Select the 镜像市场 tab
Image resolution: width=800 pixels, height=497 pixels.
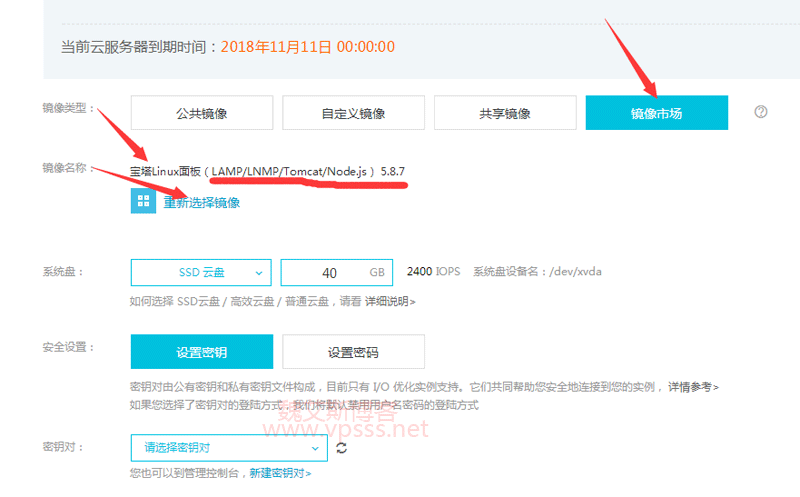tap(656, 113)
